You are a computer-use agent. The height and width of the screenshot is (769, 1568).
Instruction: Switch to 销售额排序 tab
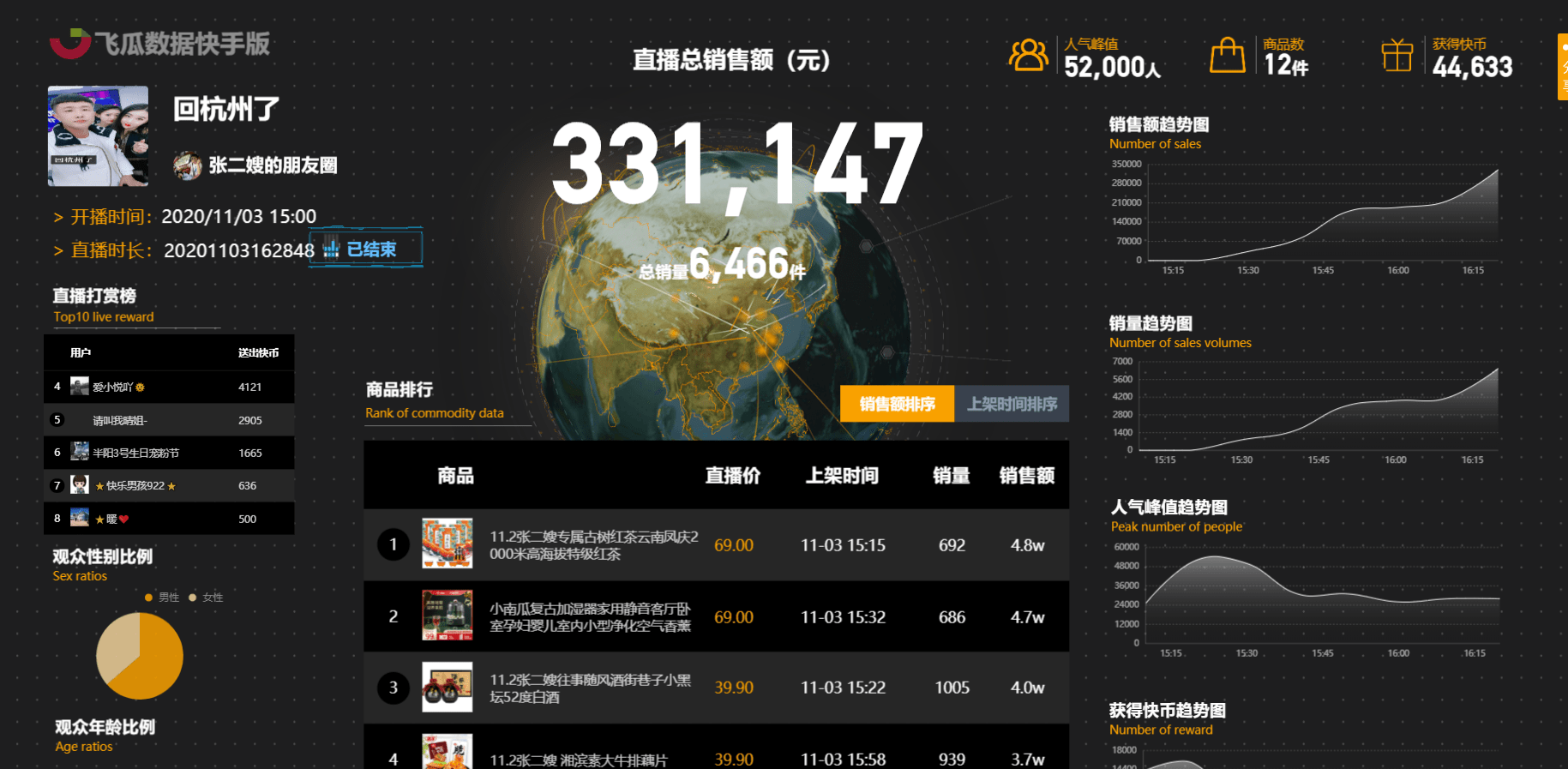pyautogui.click(x=897, y=404)
